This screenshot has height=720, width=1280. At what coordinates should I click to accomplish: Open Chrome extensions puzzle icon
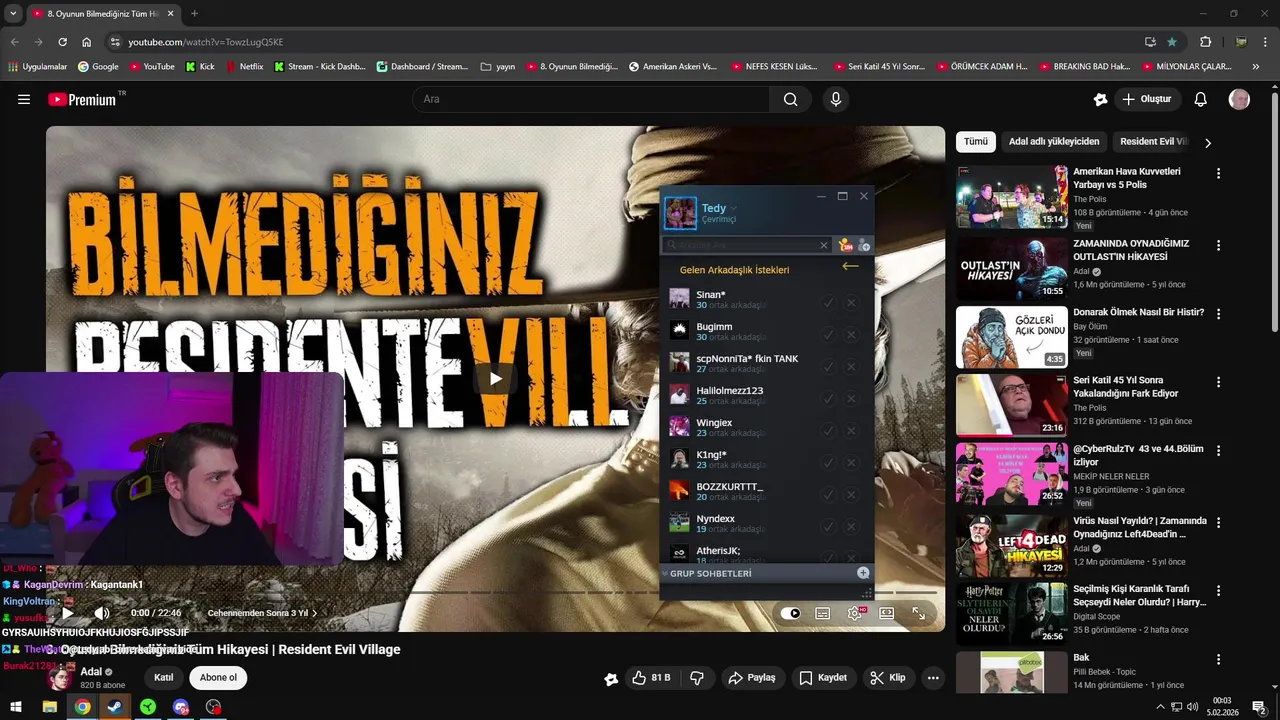pyautogui.click(x=1205, y=42)
